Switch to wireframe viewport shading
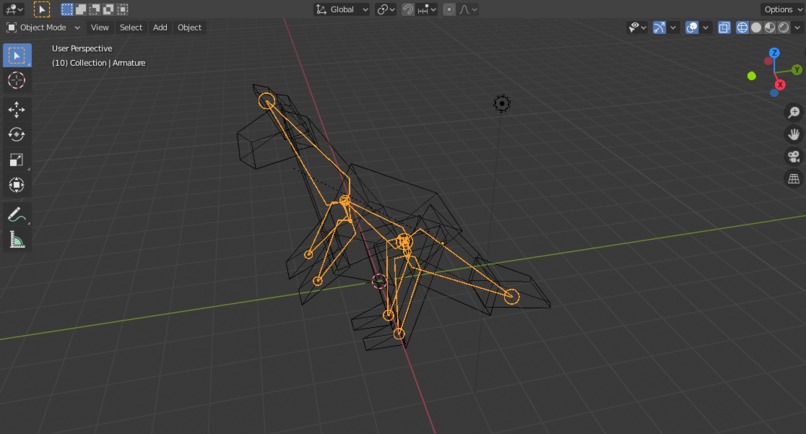806x434 pixels. (742, 27)
